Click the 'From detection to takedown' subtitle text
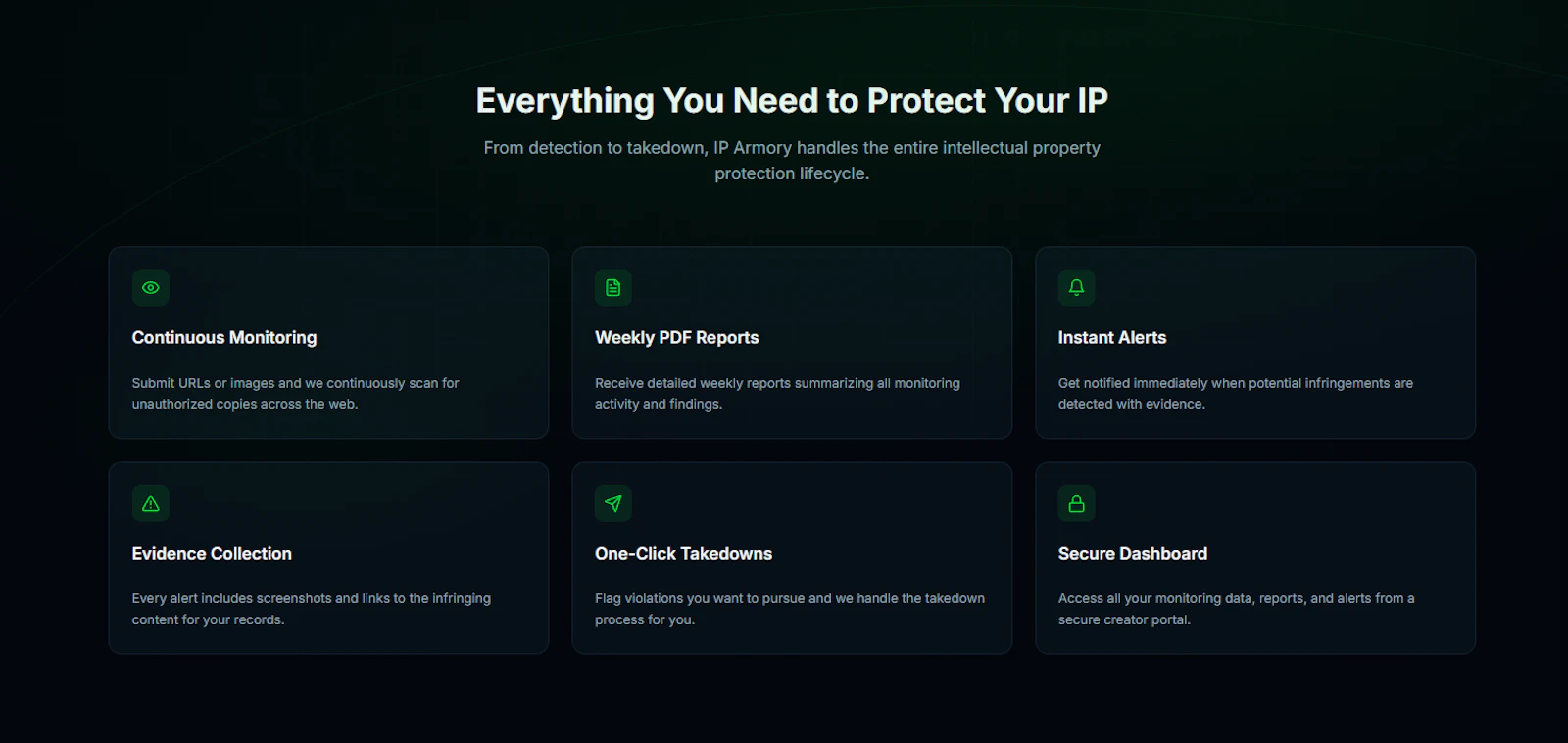 pyautogui.click(x=792, y=161)
